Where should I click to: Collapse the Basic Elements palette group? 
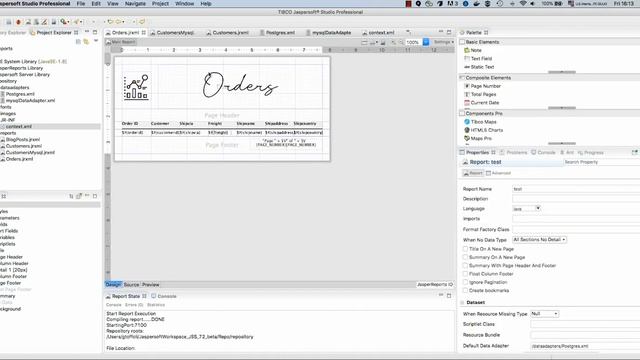462,42
